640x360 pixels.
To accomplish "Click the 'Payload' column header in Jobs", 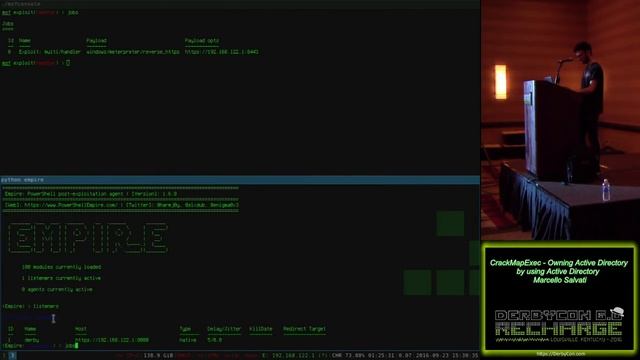I will (96, 41).
